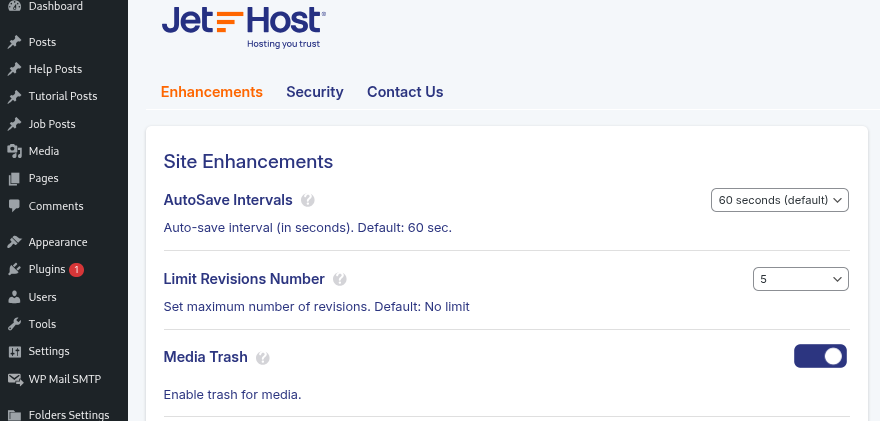Click the 'Enable trash for media.' description
Image resolution: width=880 pixels, height=421 pixels.
[x=232, y=395]
